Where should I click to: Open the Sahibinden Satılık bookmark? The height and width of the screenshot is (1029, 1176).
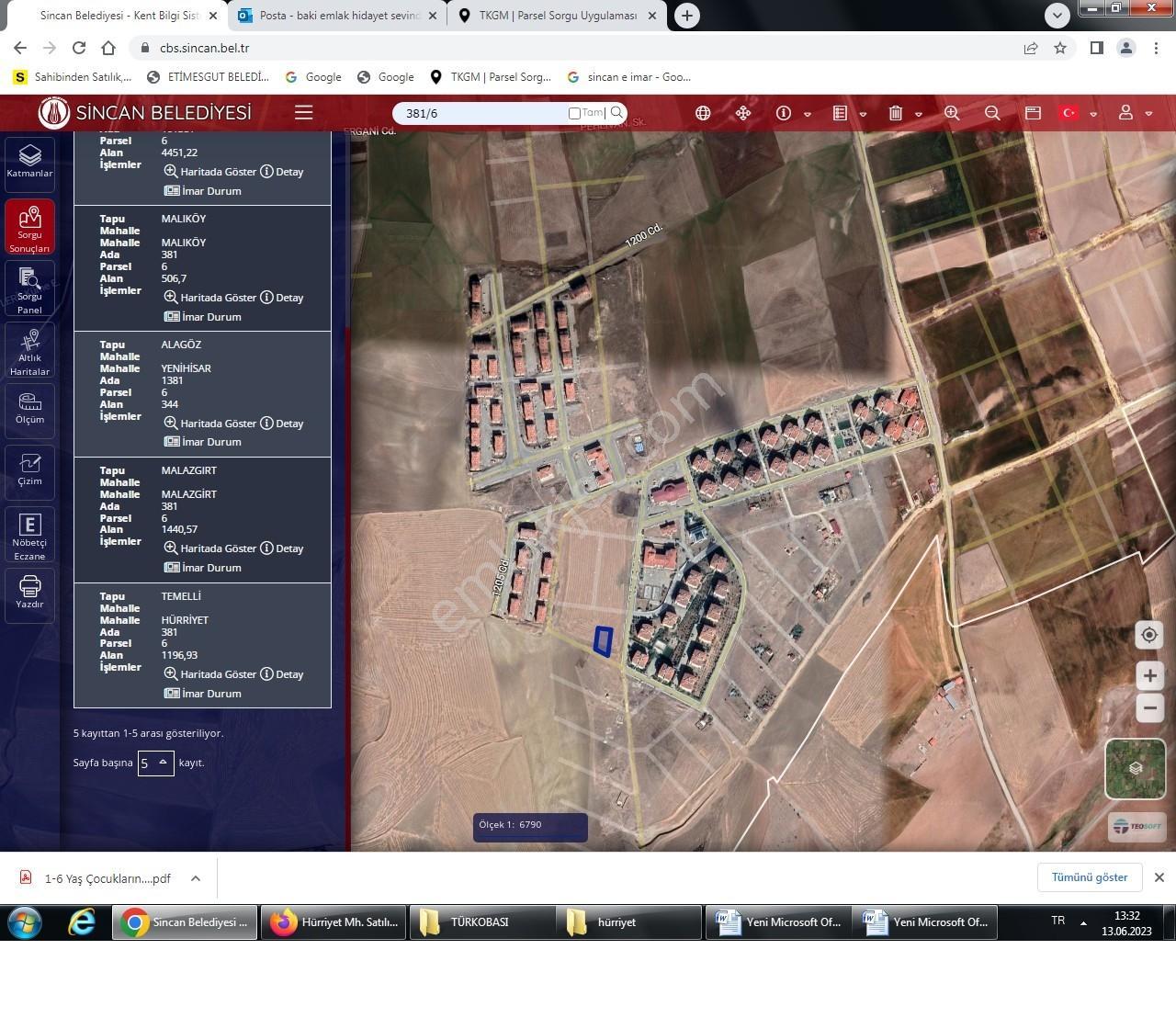[x=73, y=77]
